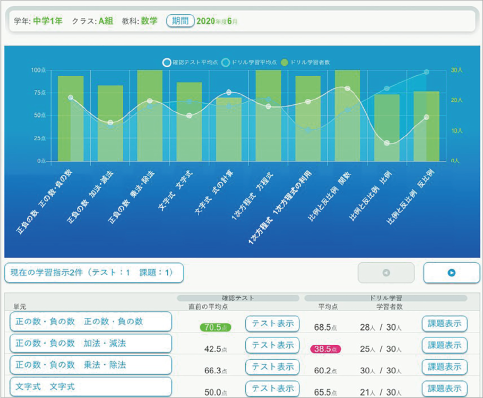The width and height of the screenshot is (483, 398).
Task: Select unit 正の数・負の数 乗法・除法 in table
Action: tap(91, 365)
